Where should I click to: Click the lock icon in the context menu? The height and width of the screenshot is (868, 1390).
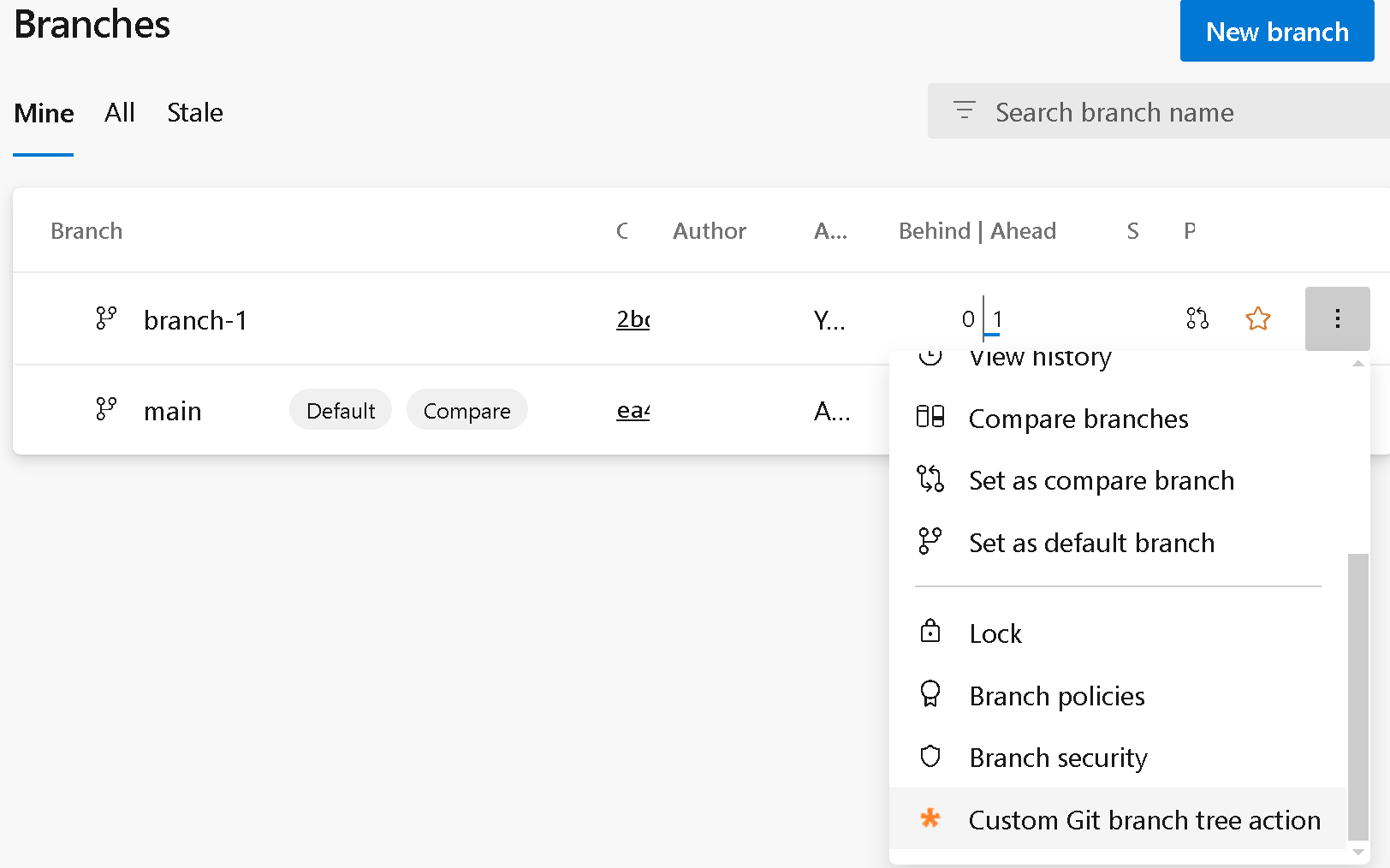[x=930, y=632]
